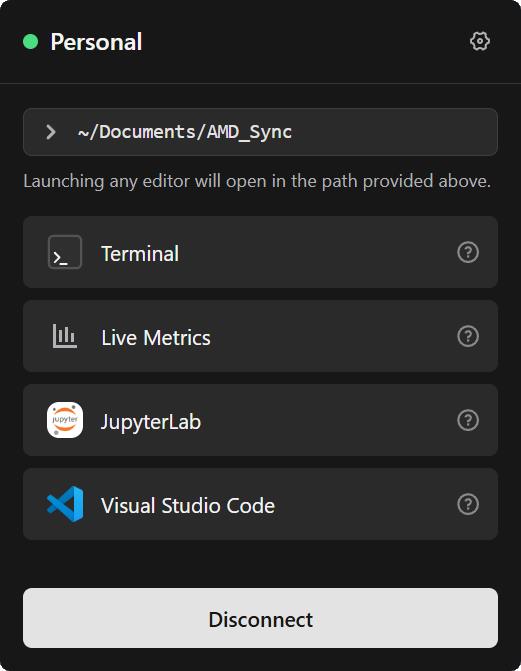
Task: Open Live Metrics
Action: [260, 336]
